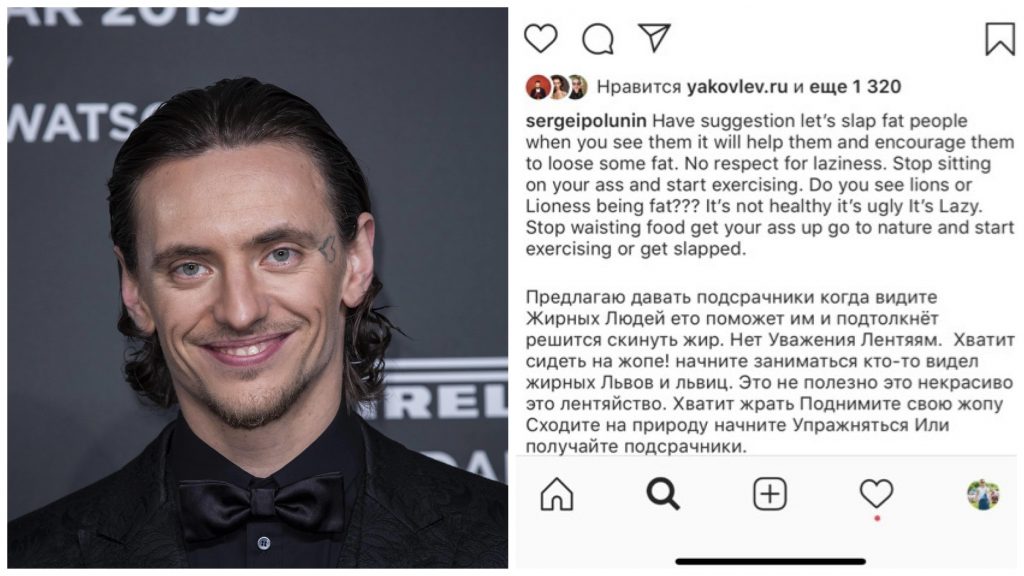The width and height of the screenshot is (1024, 576).
Task: Like the post with the heart icon
Action: (x=541, y=39)
